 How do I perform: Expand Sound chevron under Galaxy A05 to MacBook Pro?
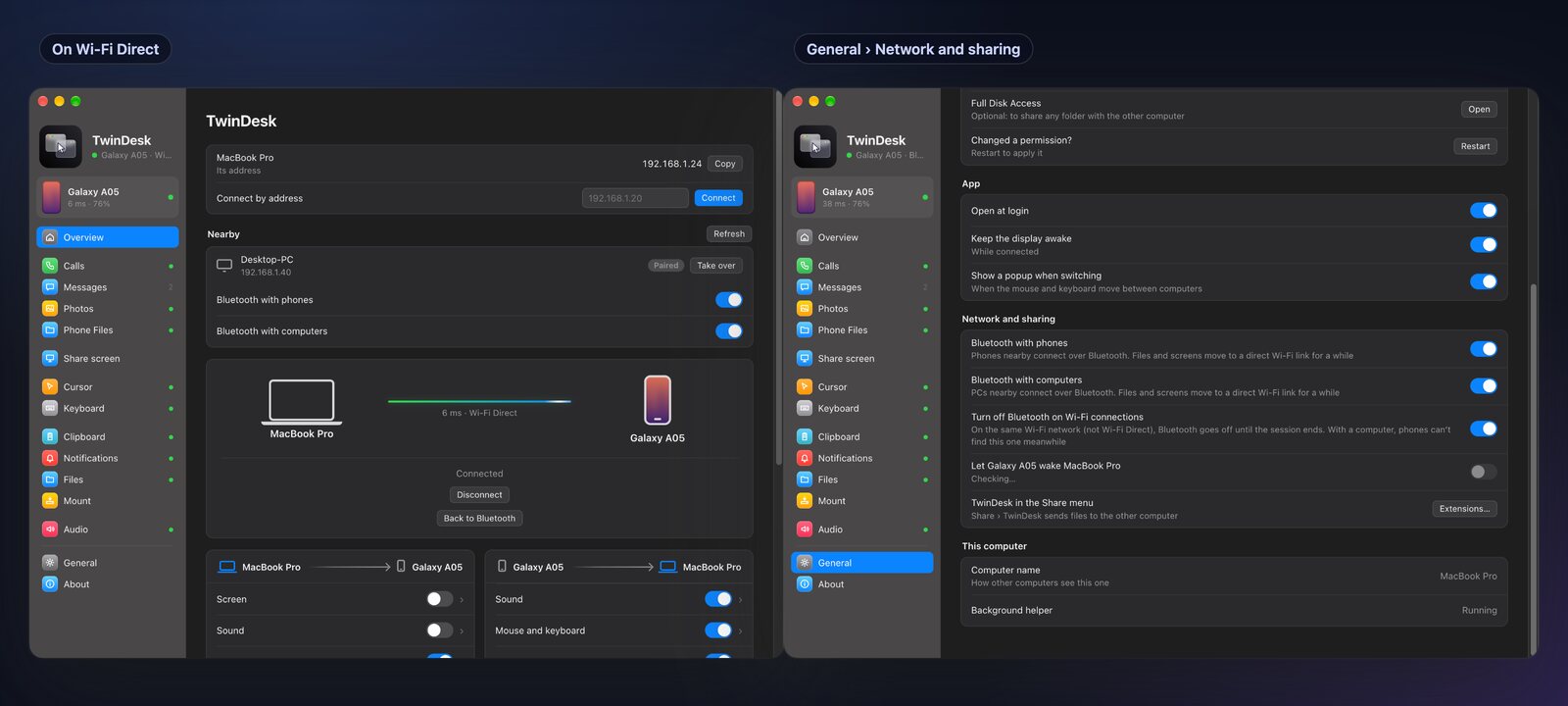click(x=740, y=599)
